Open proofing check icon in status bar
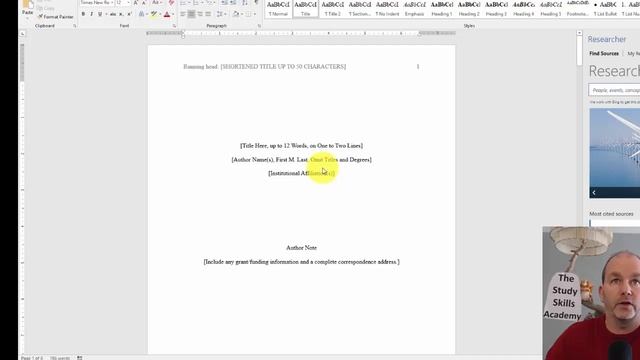Viewport: 640px width, 360px height. click(x=80, y=358)
